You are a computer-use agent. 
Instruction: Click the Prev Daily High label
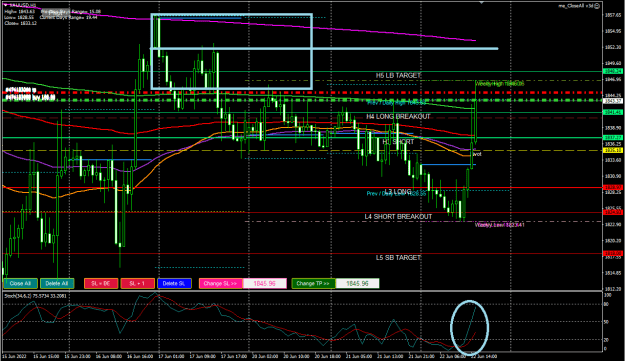397,103
